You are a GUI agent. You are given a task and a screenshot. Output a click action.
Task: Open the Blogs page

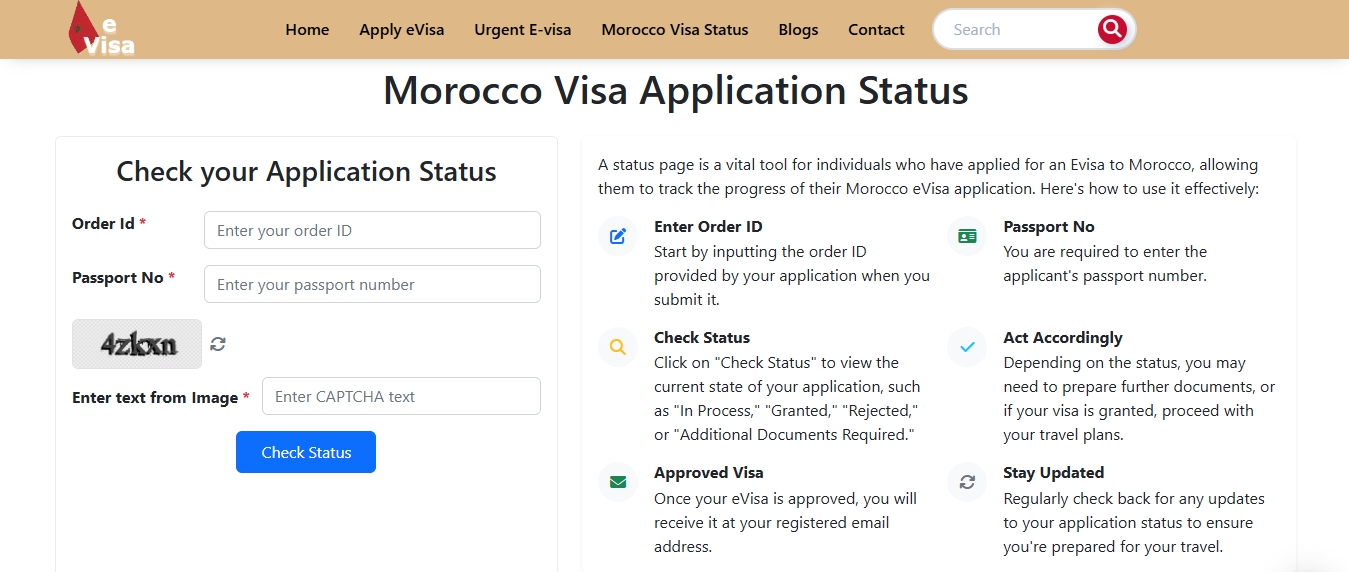pyautogui.click(x=798, y=30)
